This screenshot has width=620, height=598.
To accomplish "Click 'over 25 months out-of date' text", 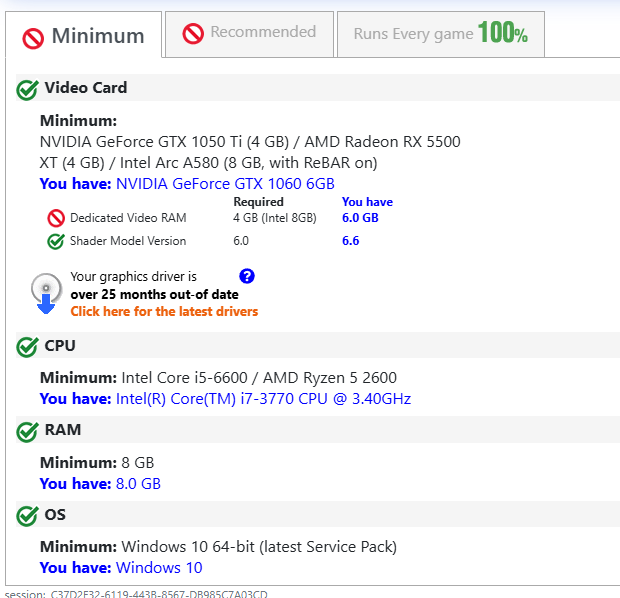I will coord(155,295).
